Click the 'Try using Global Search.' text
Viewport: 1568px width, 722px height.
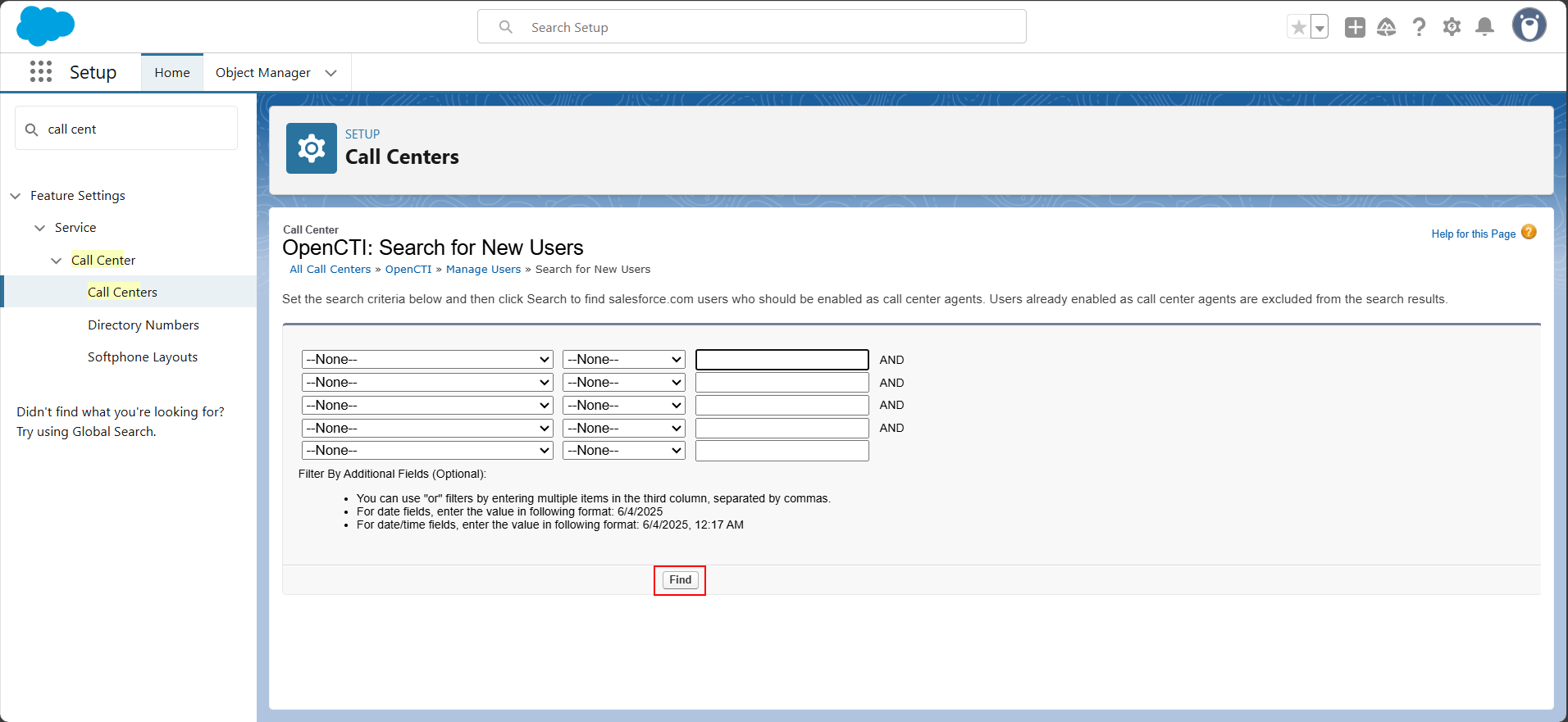[86, 432]
